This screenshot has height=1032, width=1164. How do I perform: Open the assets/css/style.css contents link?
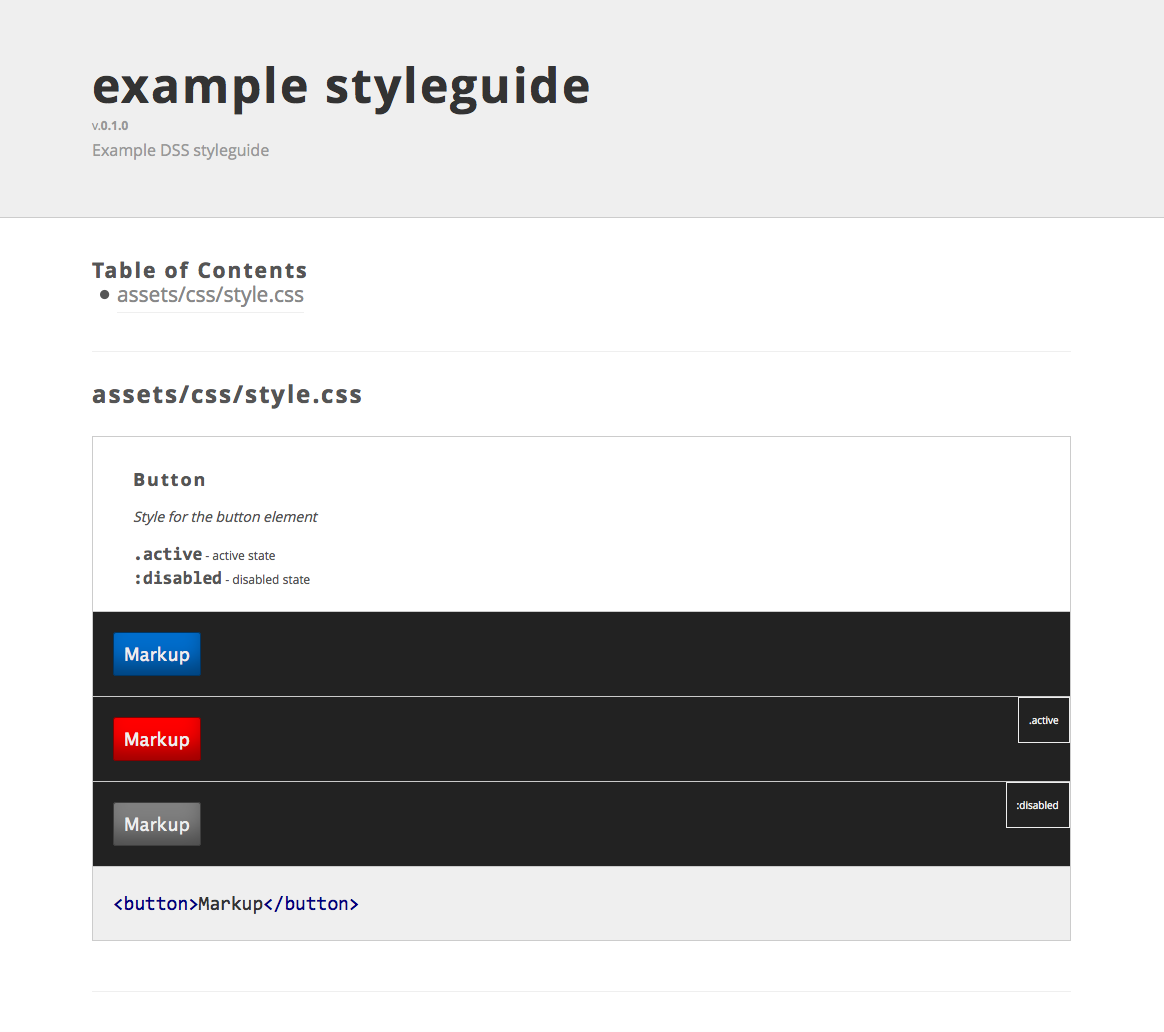coord(210,295)
